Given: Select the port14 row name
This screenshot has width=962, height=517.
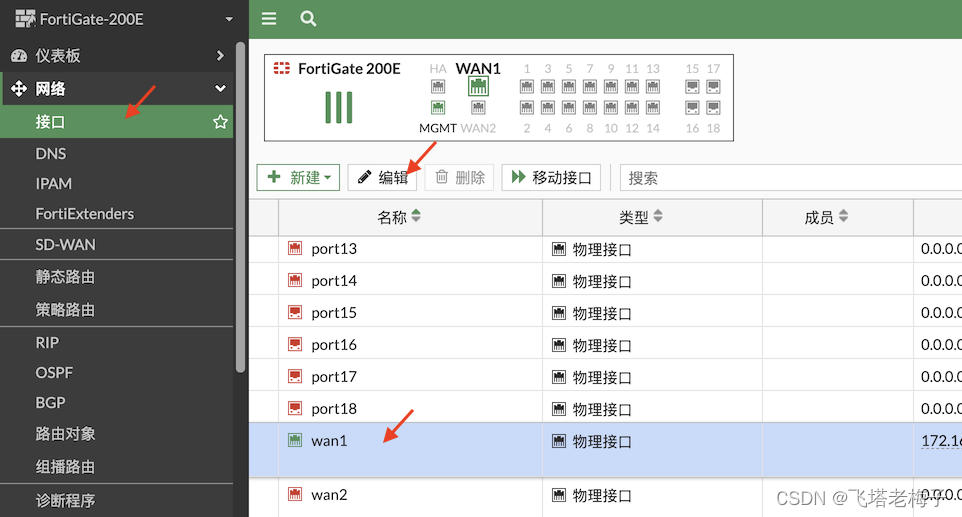Looking at the screenshot, I should [334, 280].
